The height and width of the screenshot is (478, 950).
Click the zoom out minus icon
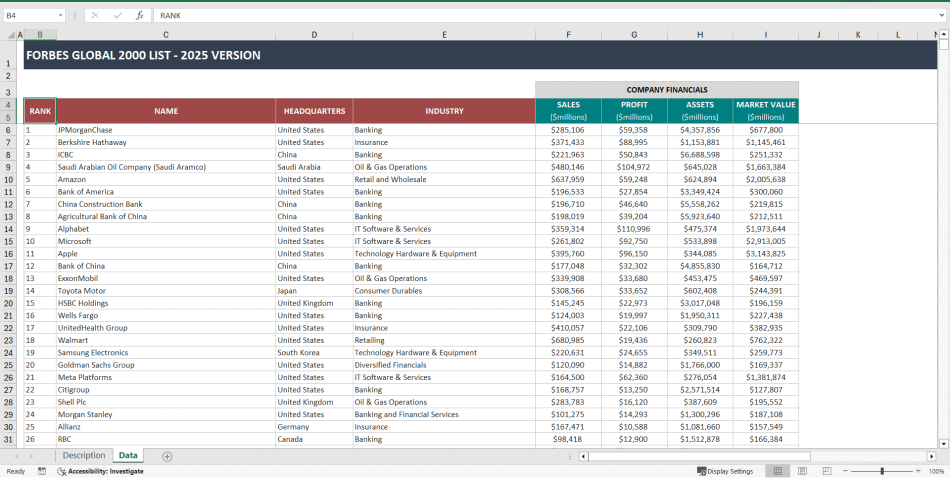[845, 471]
